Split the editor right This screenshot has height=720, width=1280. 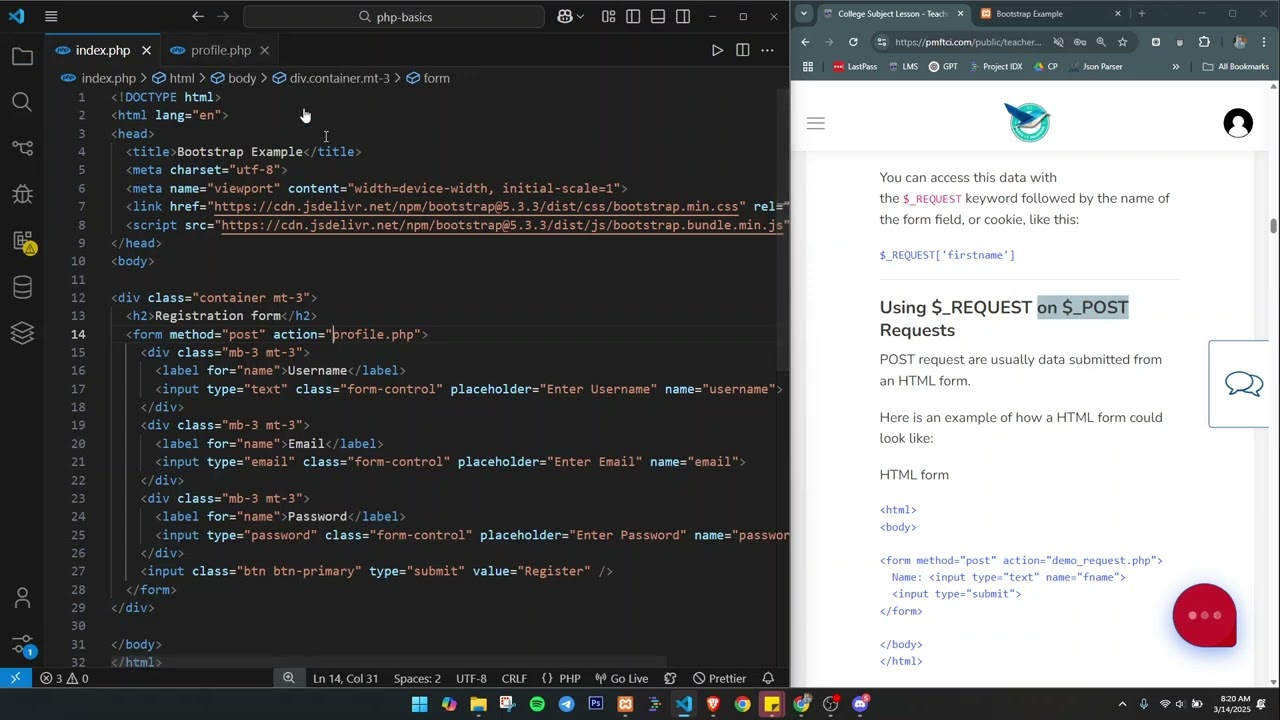742,50
